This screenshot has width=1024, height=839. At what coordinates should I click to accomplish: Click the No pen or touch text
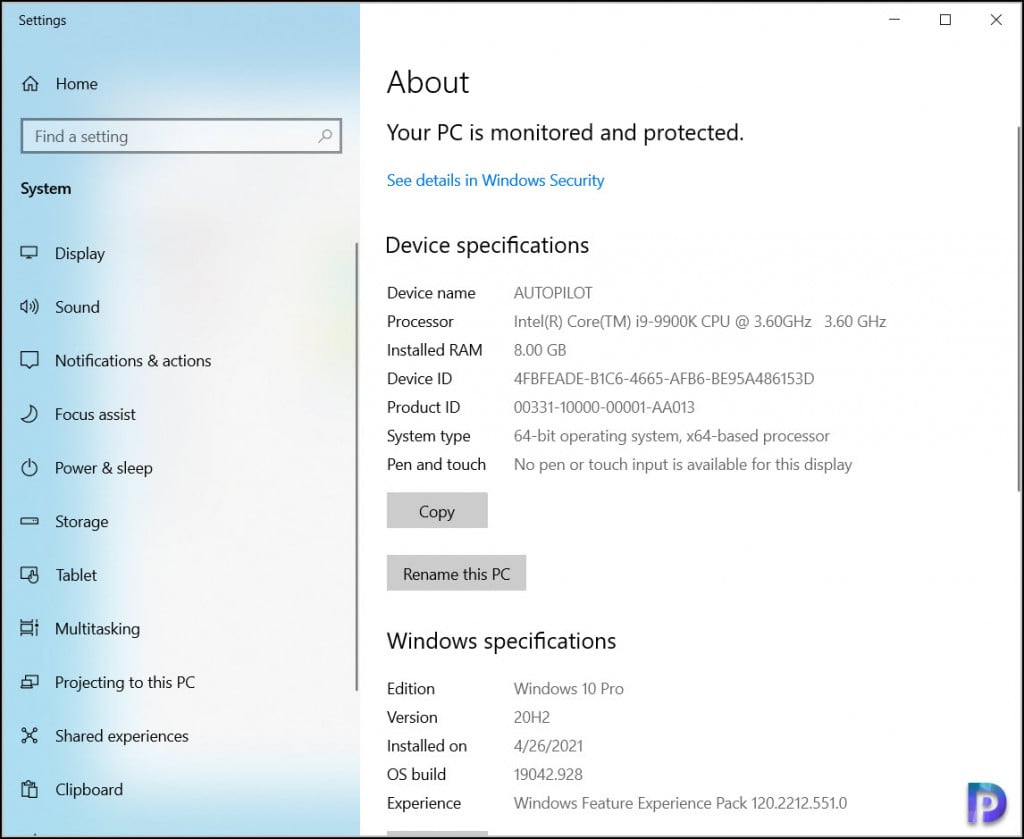coord(682,465)
